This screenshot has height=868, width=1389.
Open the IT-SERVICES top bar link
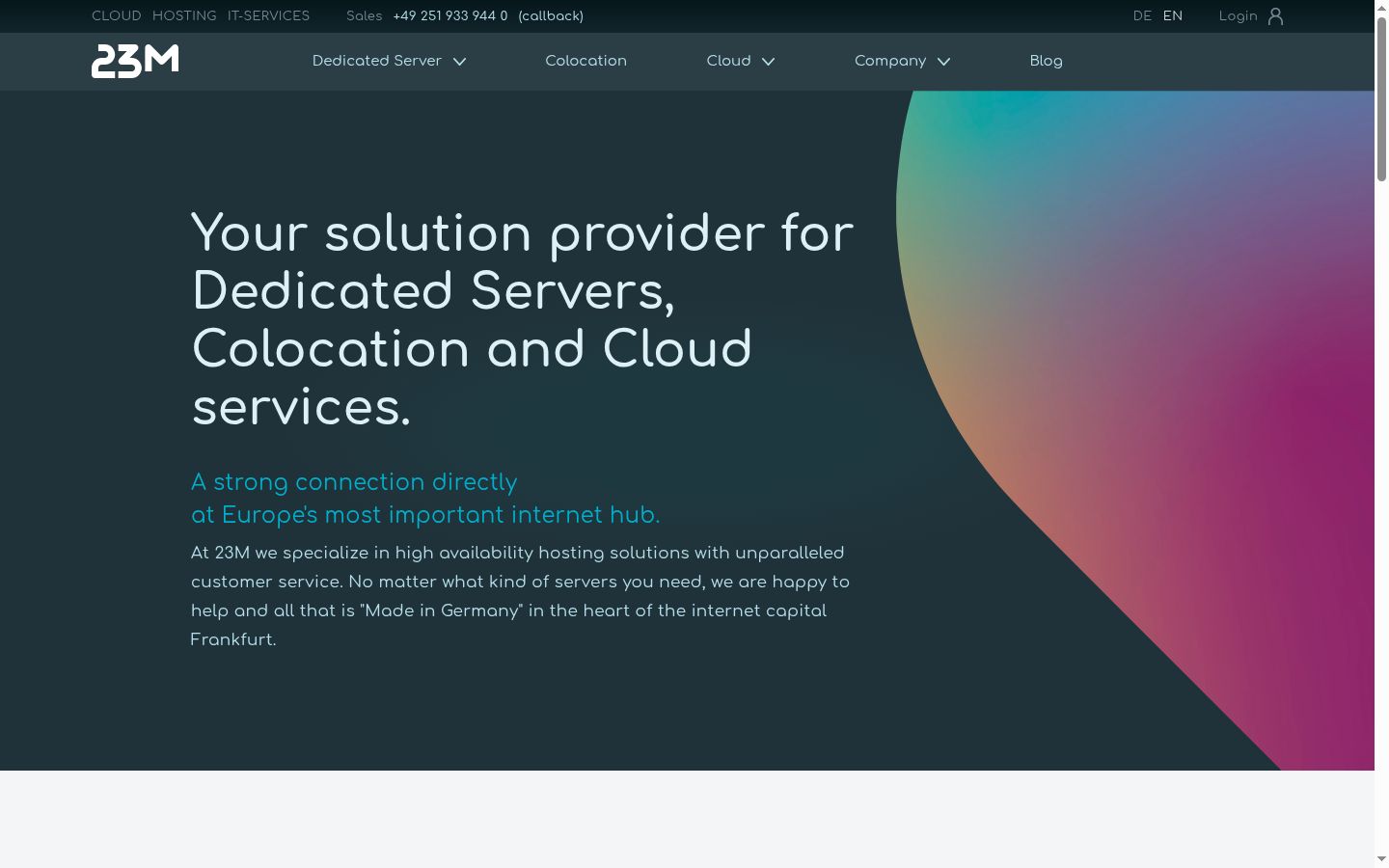point(268,16)
